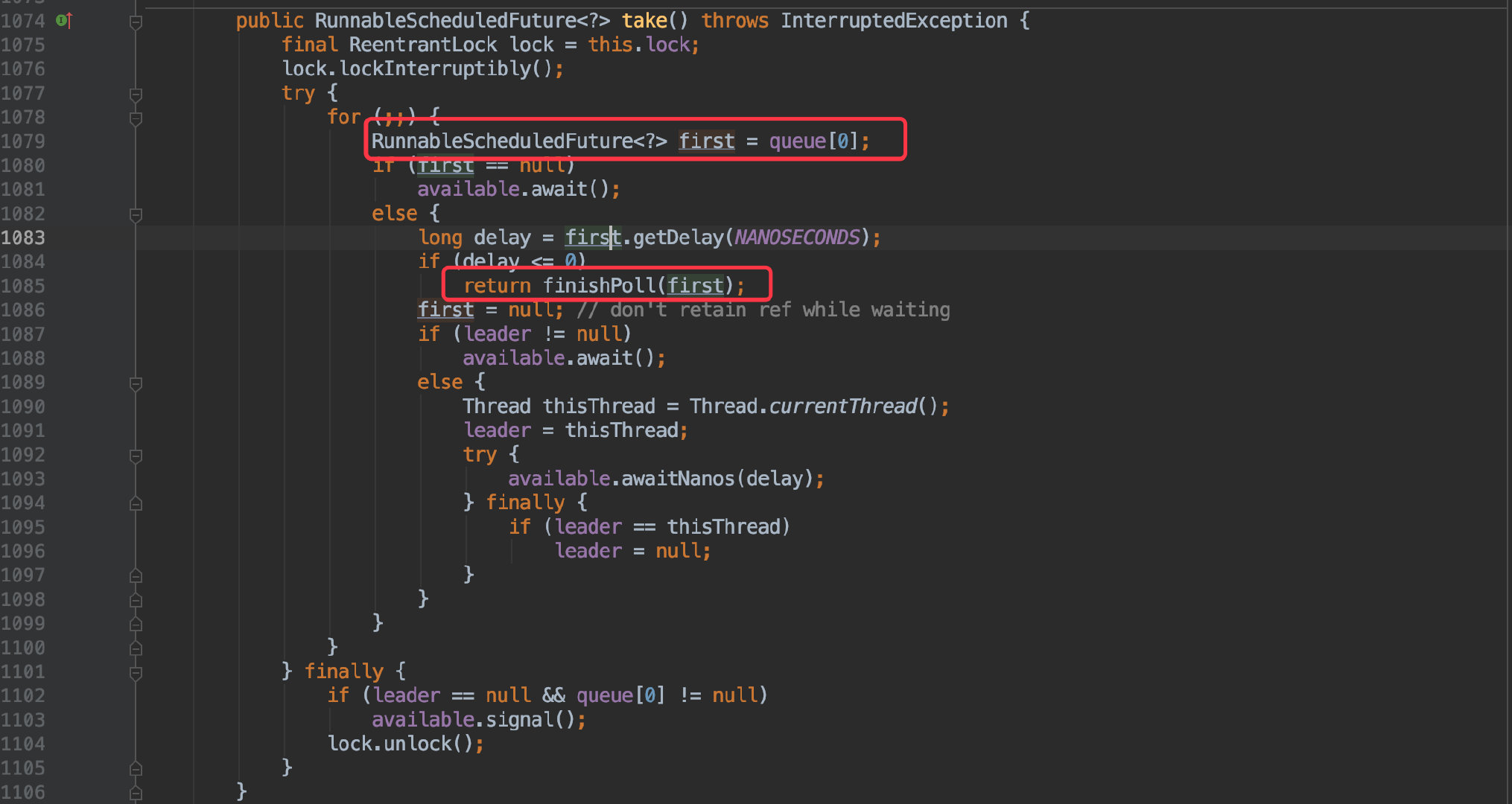
Task: Click the first variable declaration on line 1079
Action: click(x=706, y=141)
